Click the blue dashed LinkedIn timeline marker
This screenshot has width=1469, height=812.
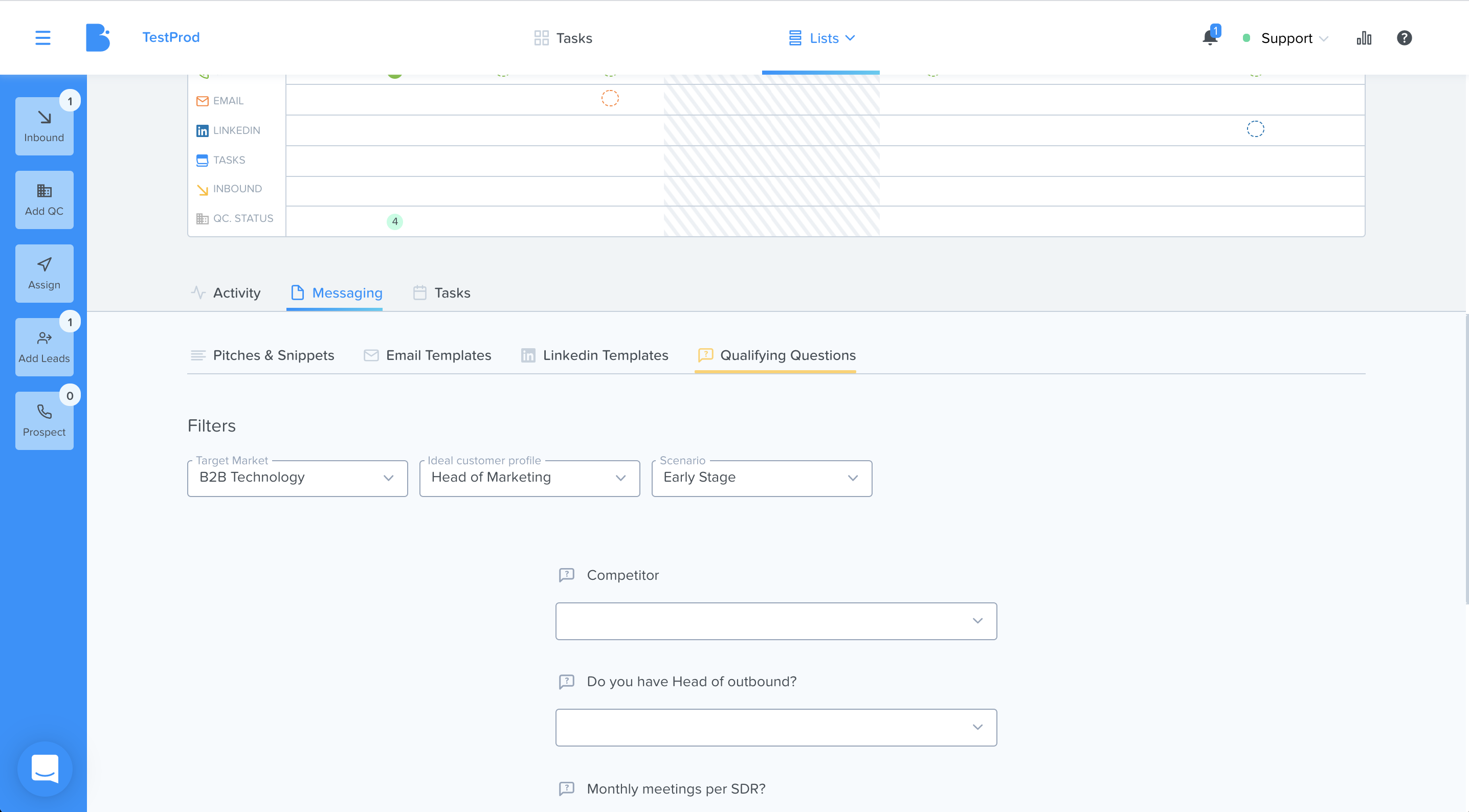1255,129
